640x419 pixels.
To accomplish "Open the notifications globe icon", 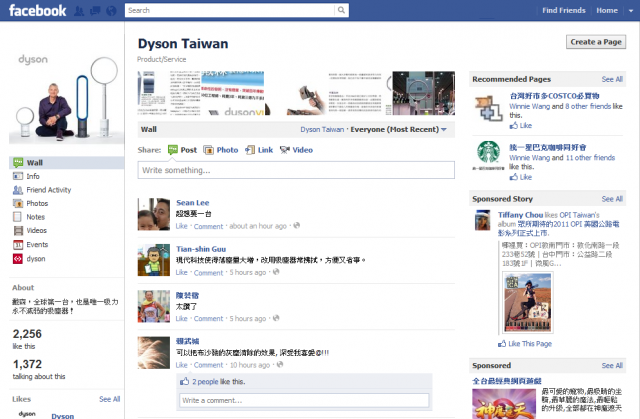I will [x=111, y=11].
